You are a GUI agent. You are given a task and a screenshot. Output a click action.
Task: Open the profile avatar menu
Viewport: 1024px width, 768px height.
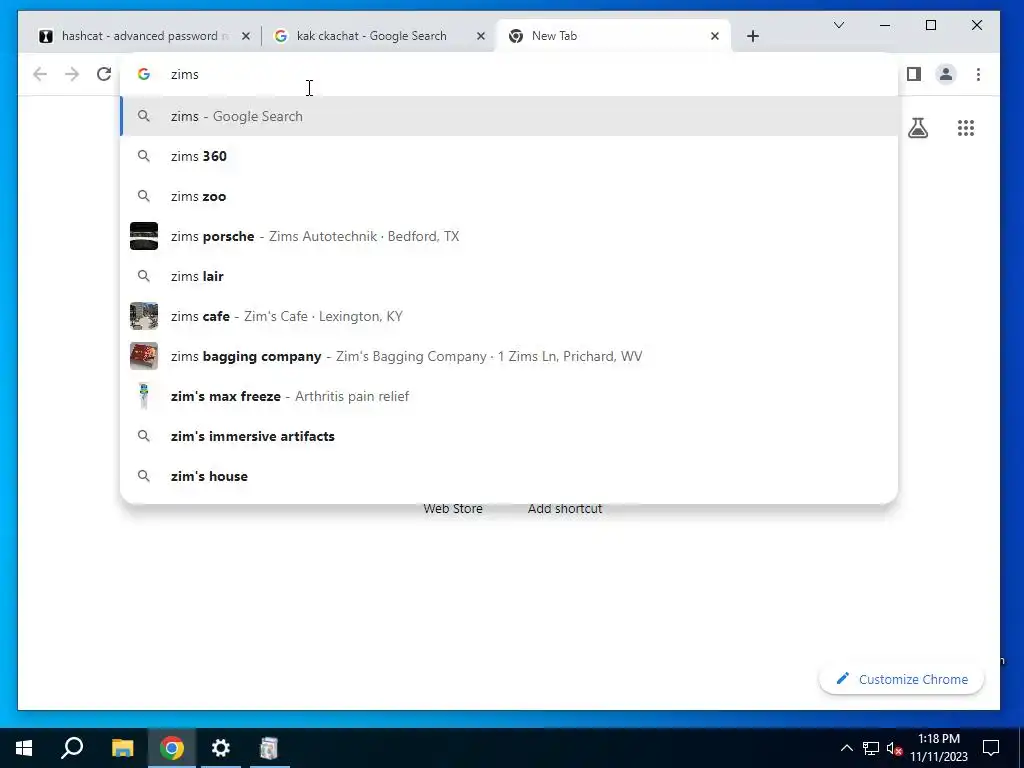(x=946, y=74)
